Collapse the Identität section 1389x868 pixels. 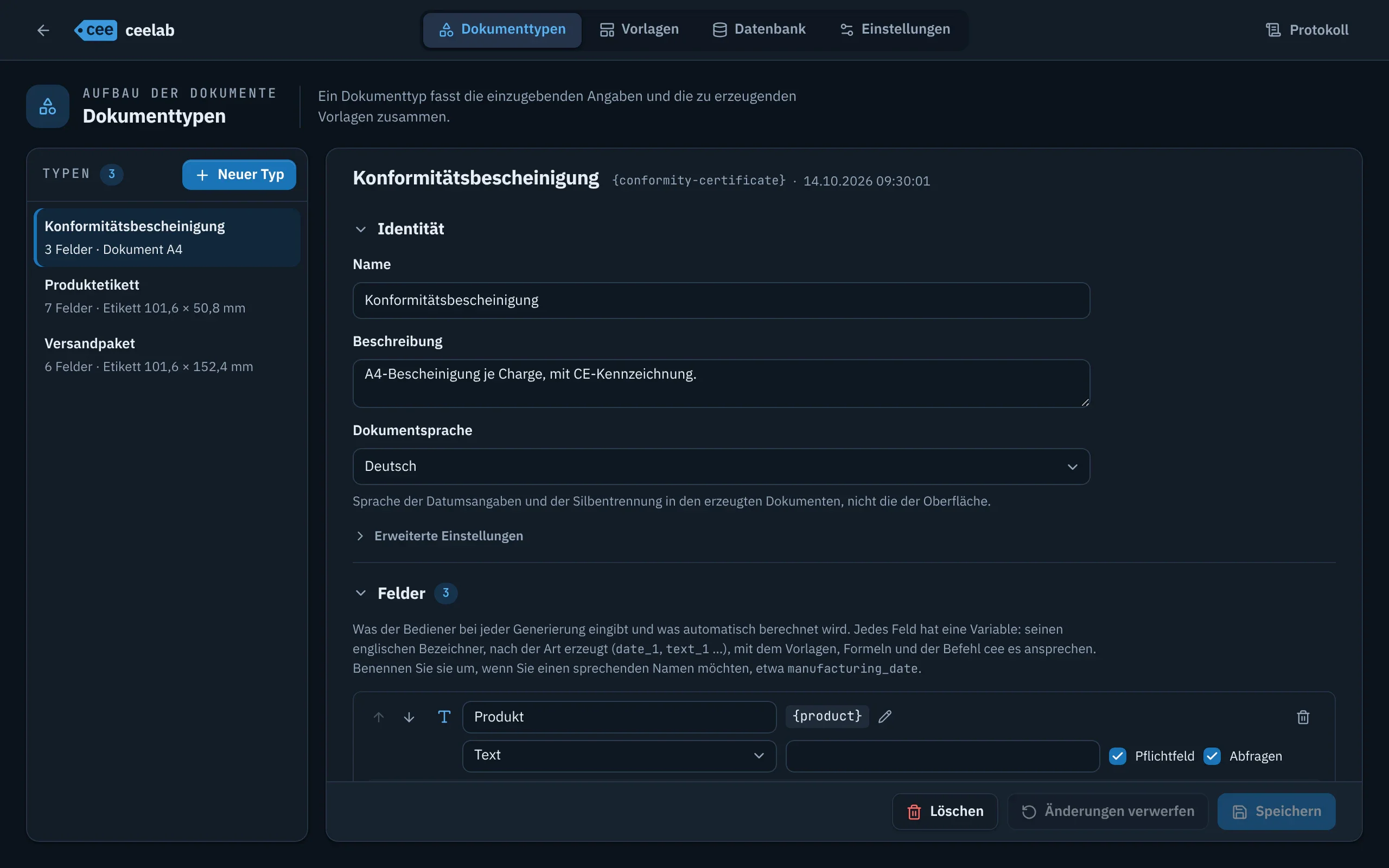[360, 229]
